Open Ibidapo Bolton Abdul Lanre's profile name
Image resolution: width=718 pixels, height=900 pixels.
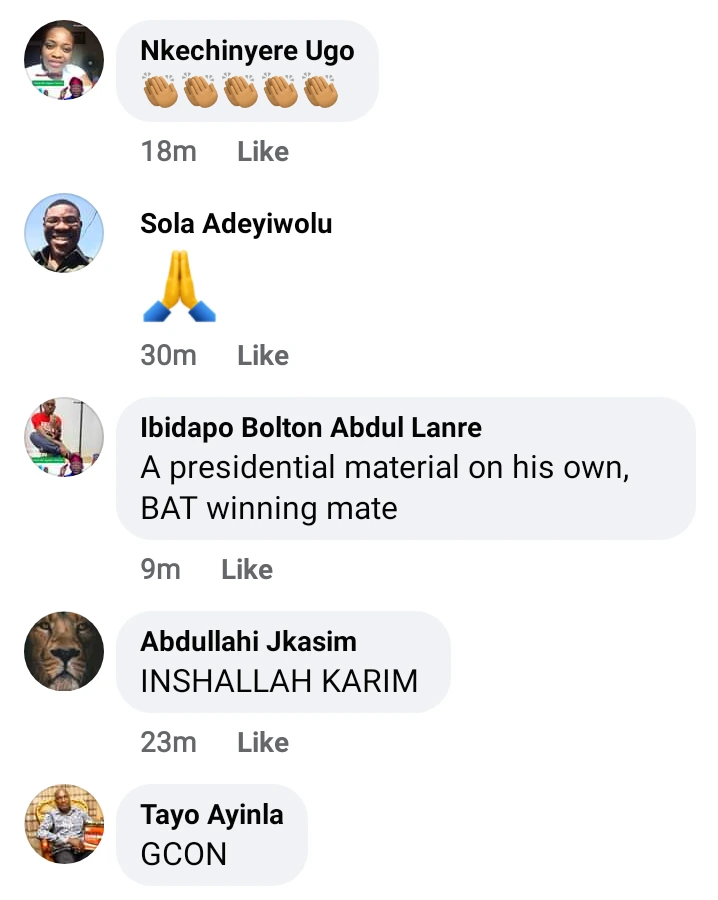[x=311, y=428]
